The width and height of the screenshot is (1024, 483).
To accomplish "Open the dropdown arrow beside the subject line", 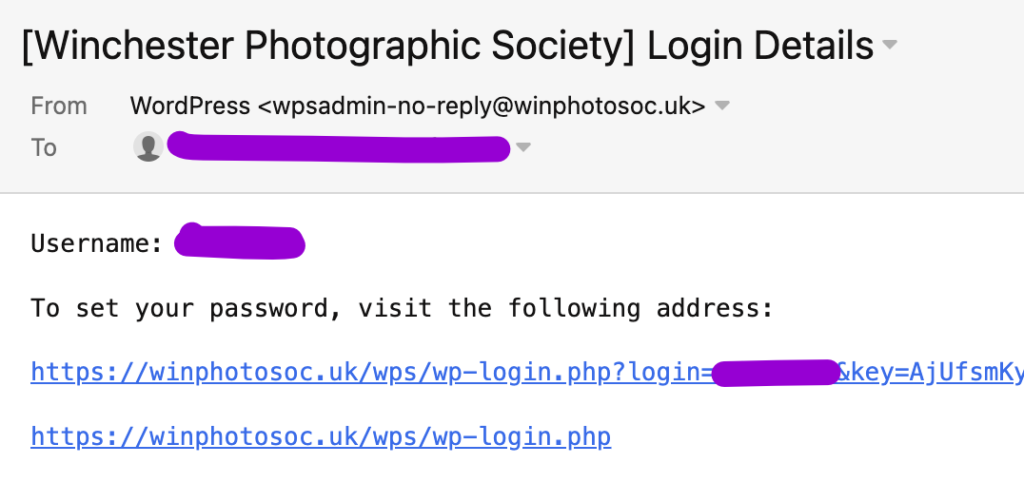I will click(x=889, y=46).
